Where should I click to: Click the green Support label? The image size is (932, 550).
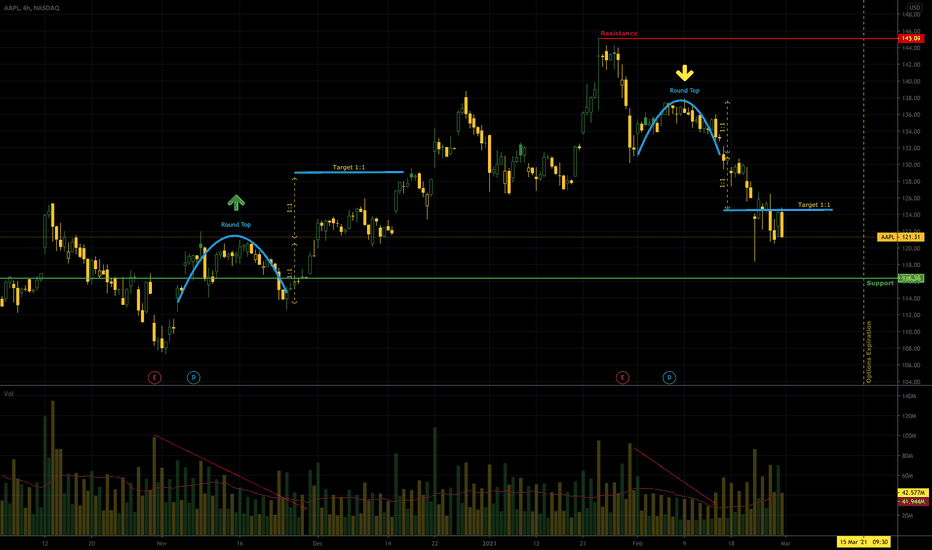[880, 283]
